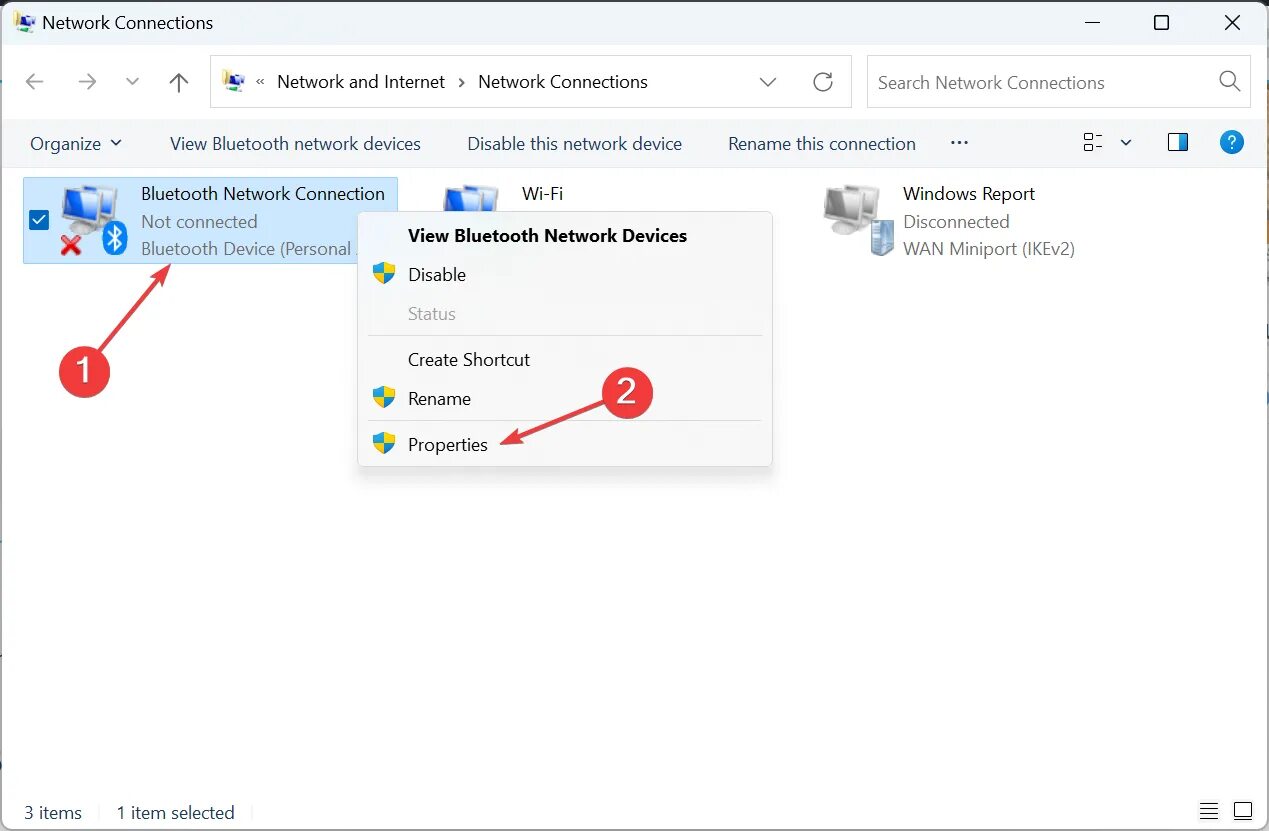This screenshot has height=831, width=1269.
Task: Toggle the preview pane icon
Action: 1178,143
